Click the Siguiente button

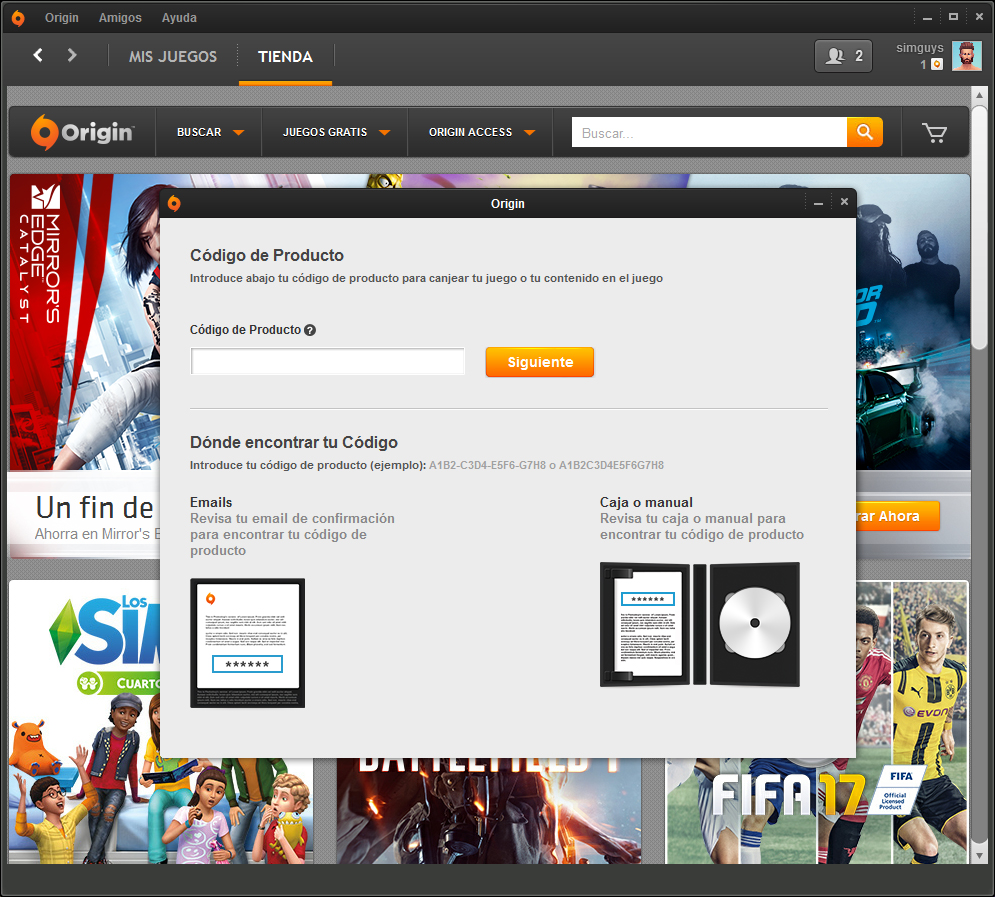click(x=539, y=362)
